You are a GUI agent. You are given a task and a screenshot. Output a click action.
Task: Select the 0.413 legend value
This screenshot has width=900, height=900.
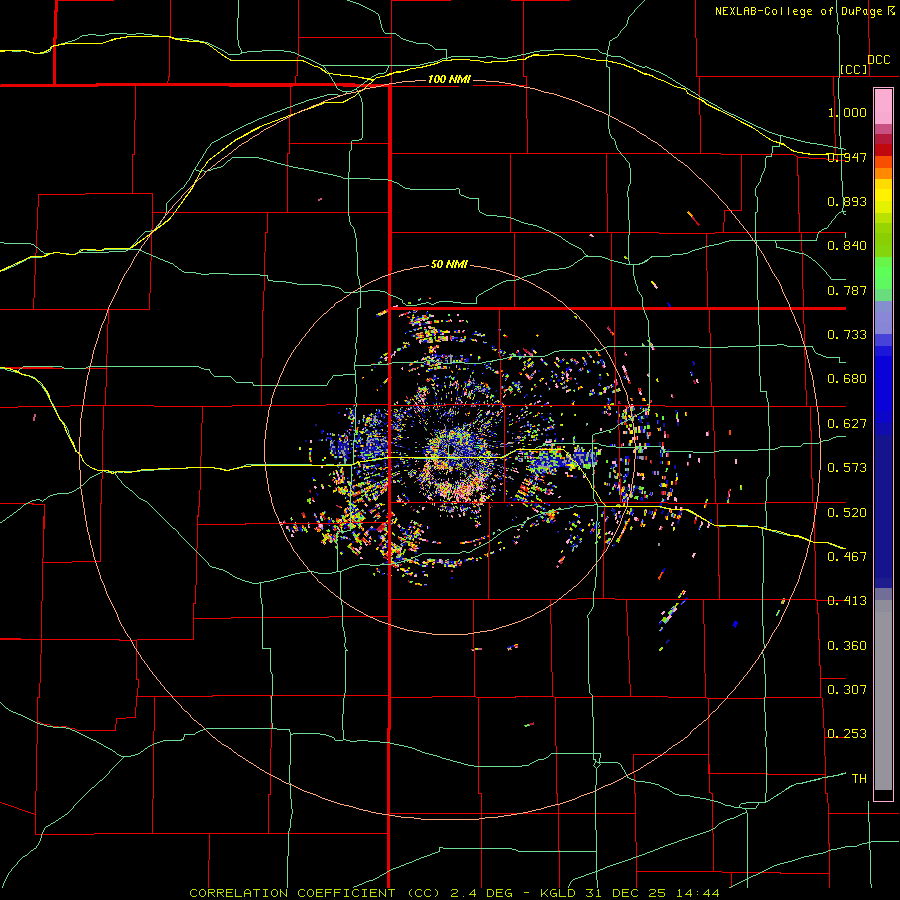click(847, 601)
